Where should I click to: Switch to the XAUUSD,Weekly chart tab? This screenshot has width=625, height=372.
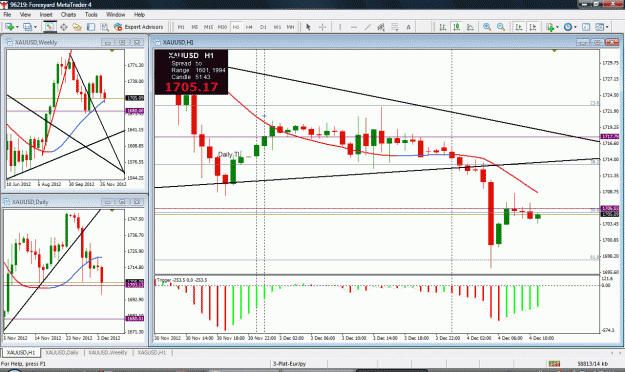pos(108,352)
